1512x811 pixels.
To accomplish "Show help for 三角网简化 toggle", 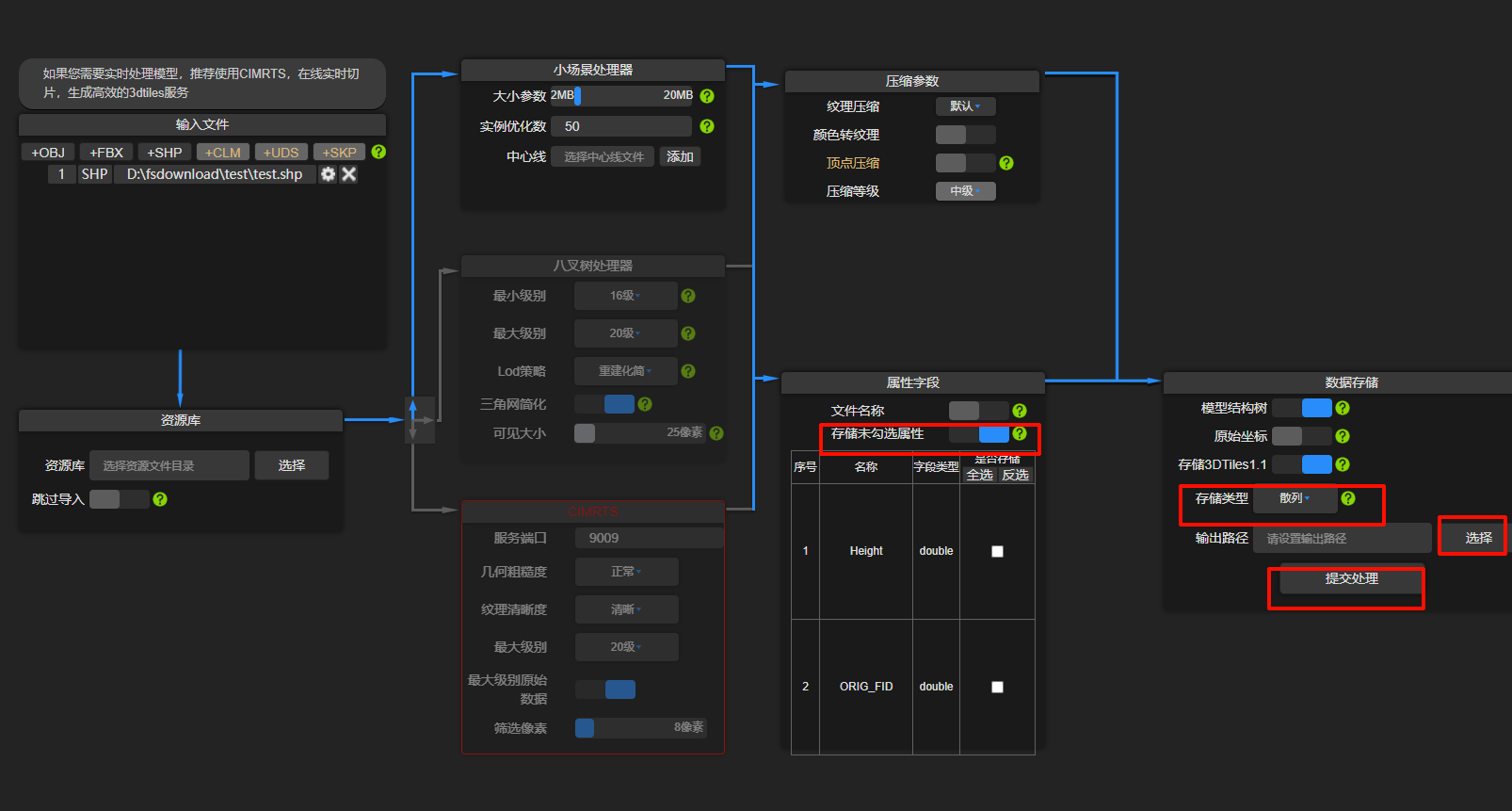I will 645,404.
